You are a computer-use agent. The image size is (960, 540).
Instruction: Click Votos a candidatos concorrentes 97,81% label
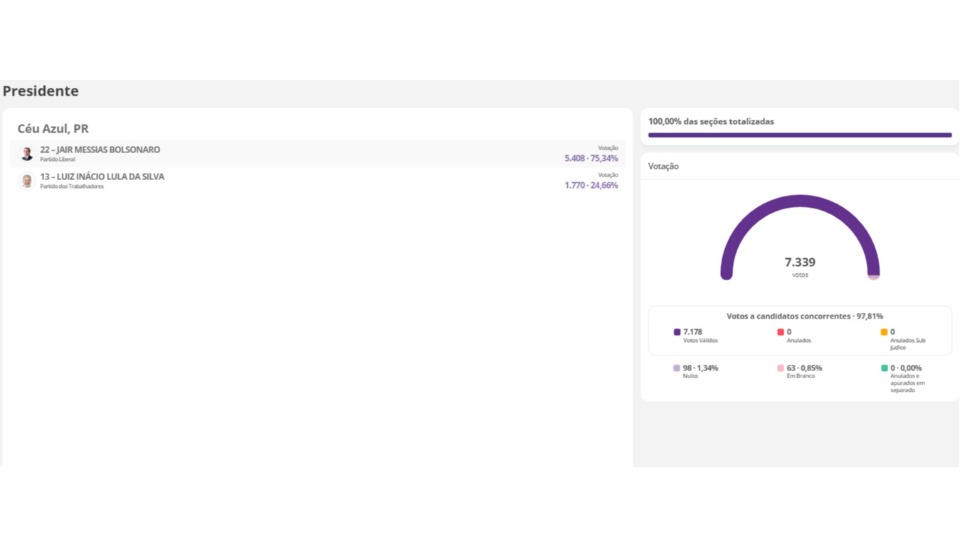(x=804, y=316)
